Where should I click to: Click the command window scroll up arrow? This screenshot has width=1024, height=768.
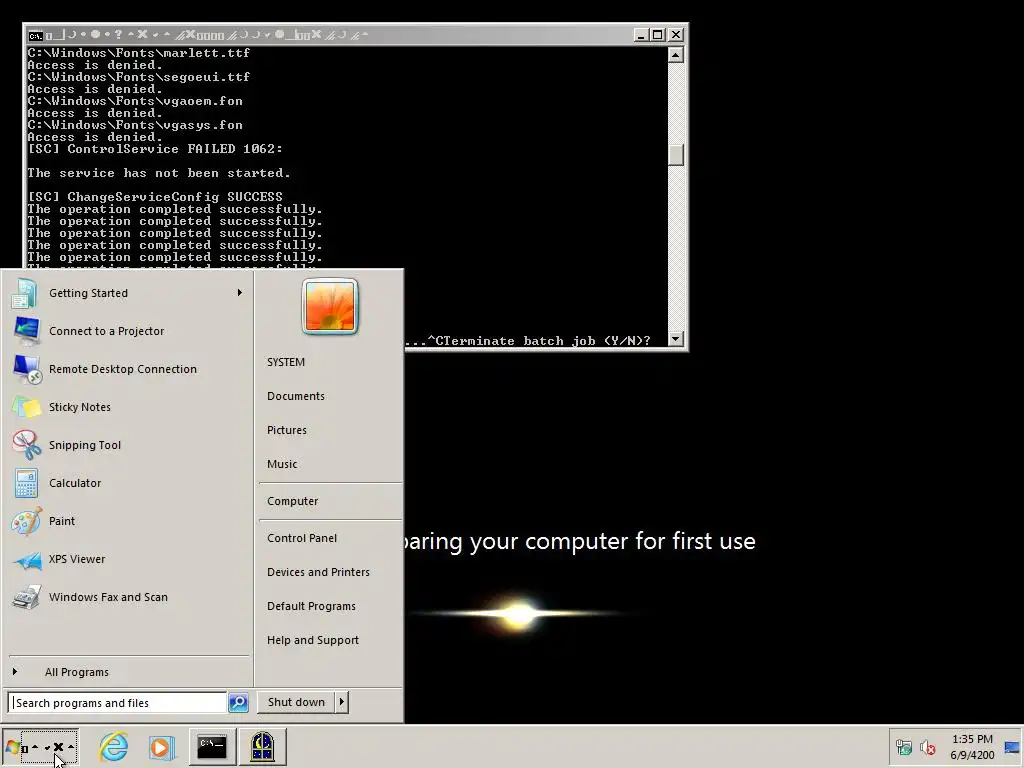[676, 55]
